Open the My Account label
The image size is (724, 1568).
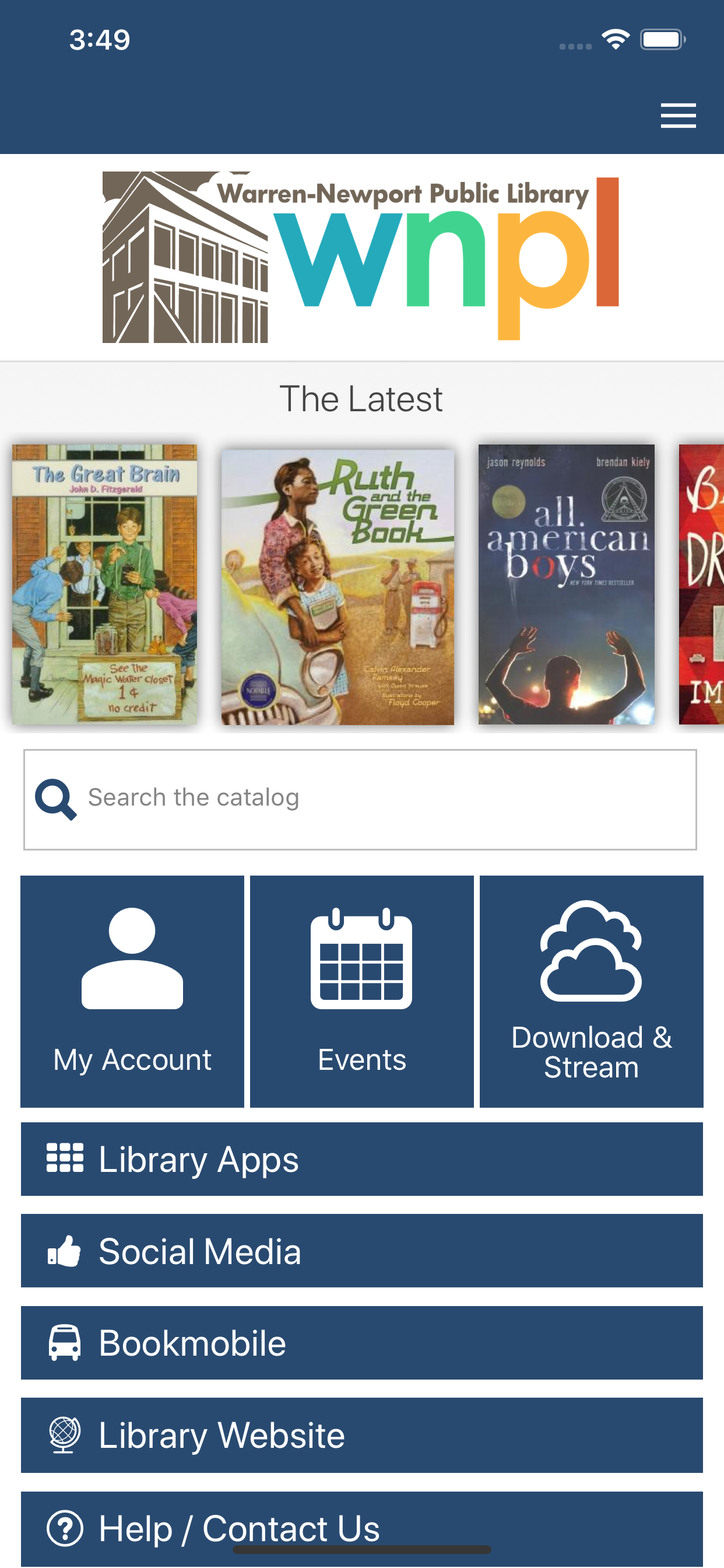point(132,1060)
